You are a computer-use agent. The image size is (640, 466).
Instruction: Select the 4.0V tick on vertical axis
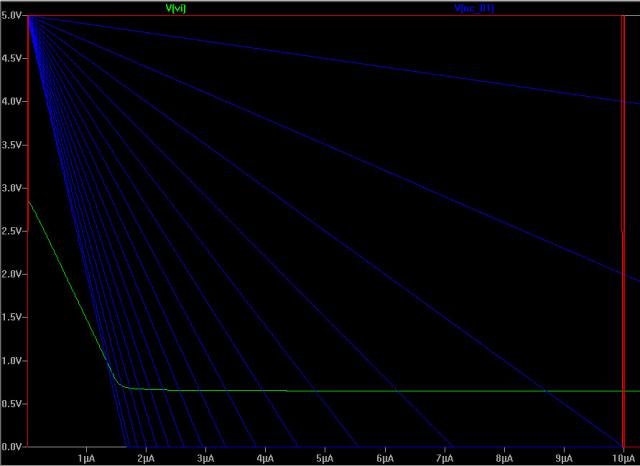pos(12,102)
